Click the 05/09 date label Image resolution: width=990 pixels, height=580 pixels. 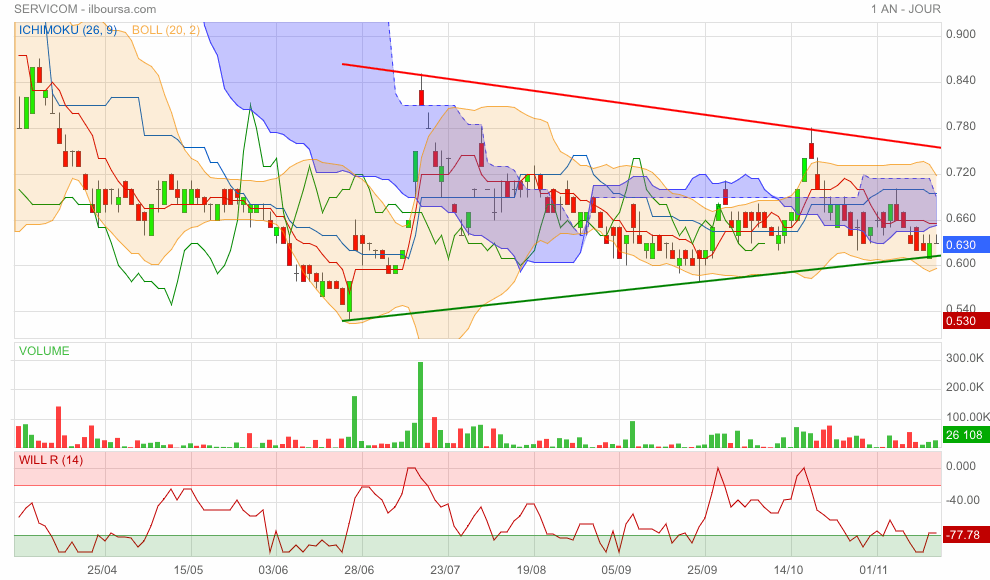(x=616, y=570)
